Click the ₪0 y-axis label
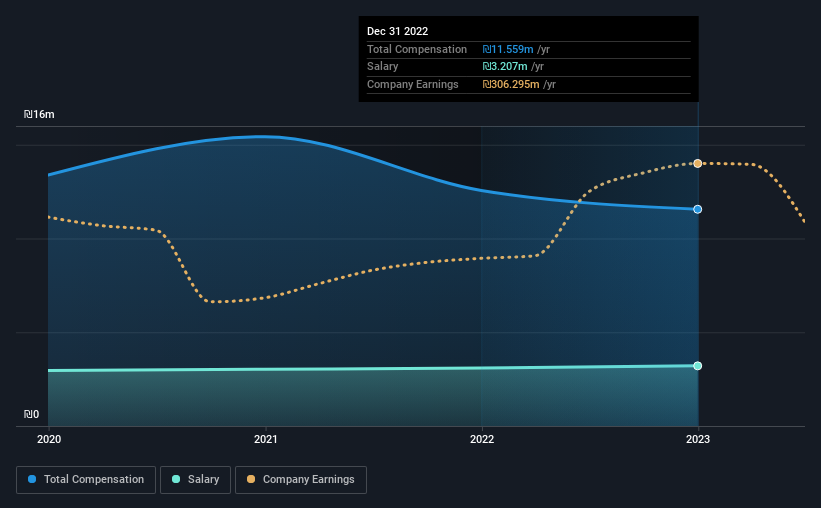The image size is (821, 508). click(x=31, y=414)
